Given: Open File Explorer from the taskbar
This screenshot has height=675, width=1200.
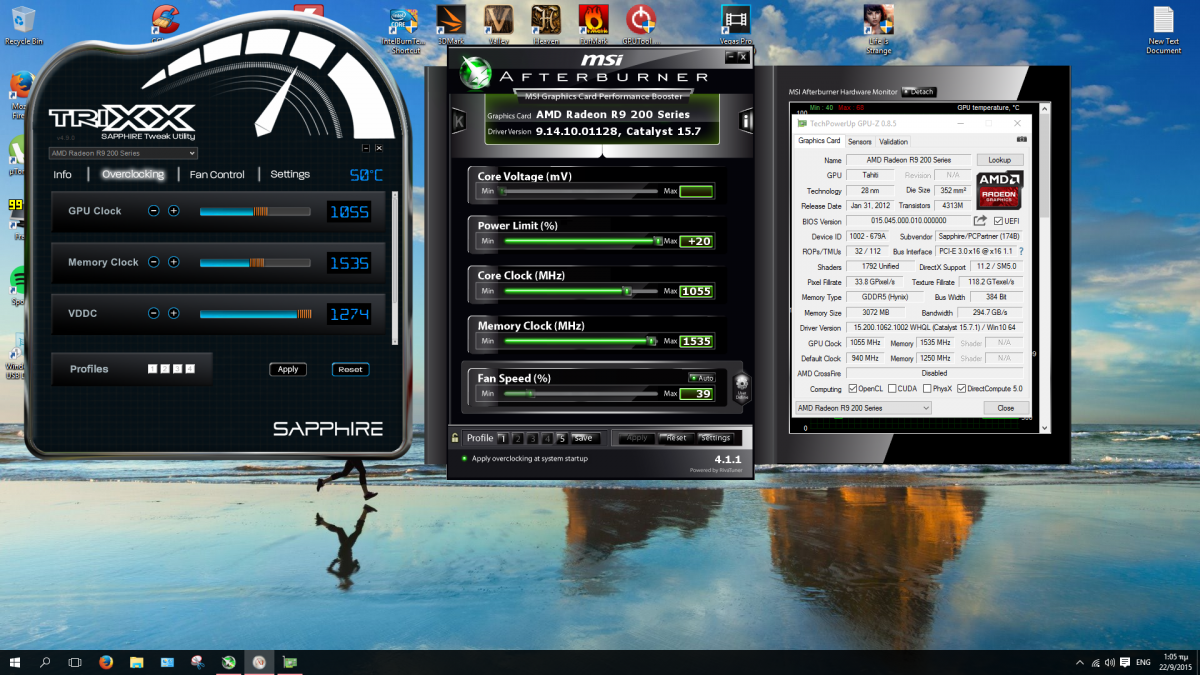Looking at the screenshot, I should pyautogui.click(x=136, y=662).
